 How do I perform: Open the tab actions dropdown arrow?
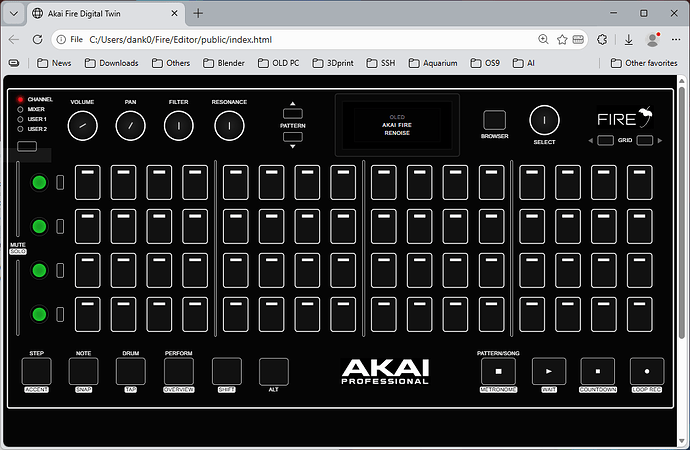14,14
